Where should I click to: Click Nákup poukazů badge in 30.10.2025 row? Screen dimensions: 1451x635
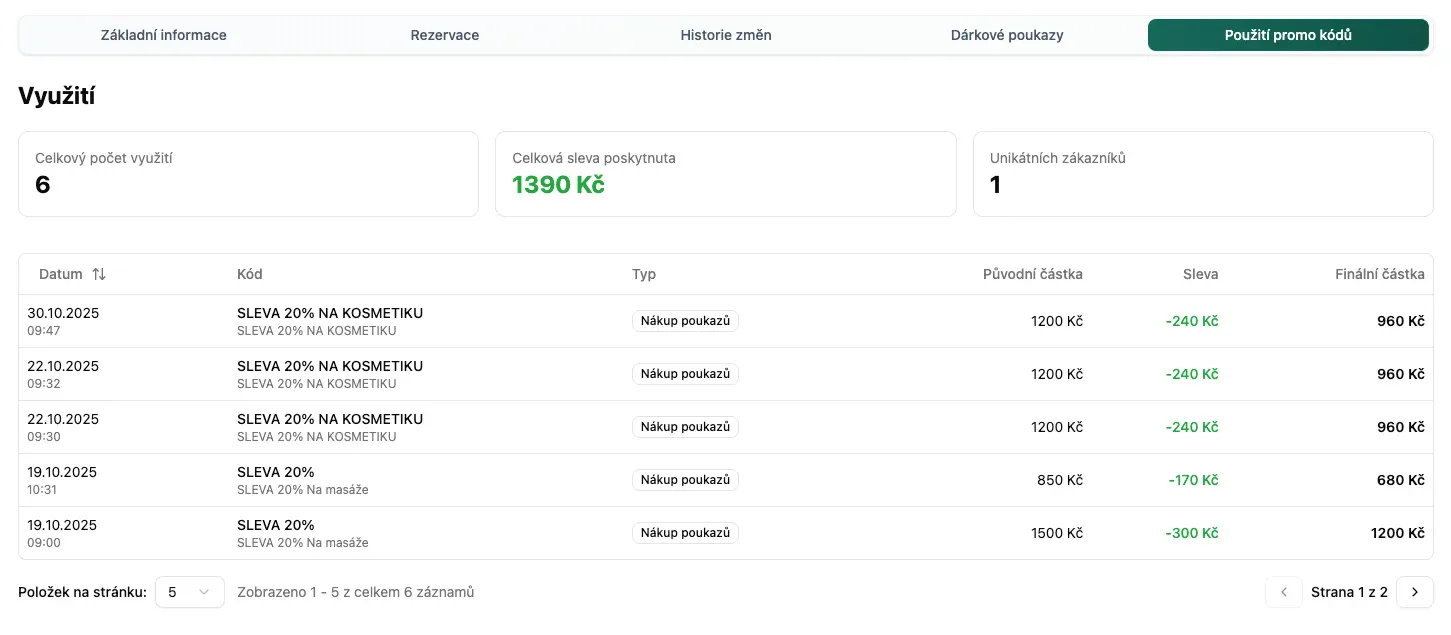tap(685, 321)
